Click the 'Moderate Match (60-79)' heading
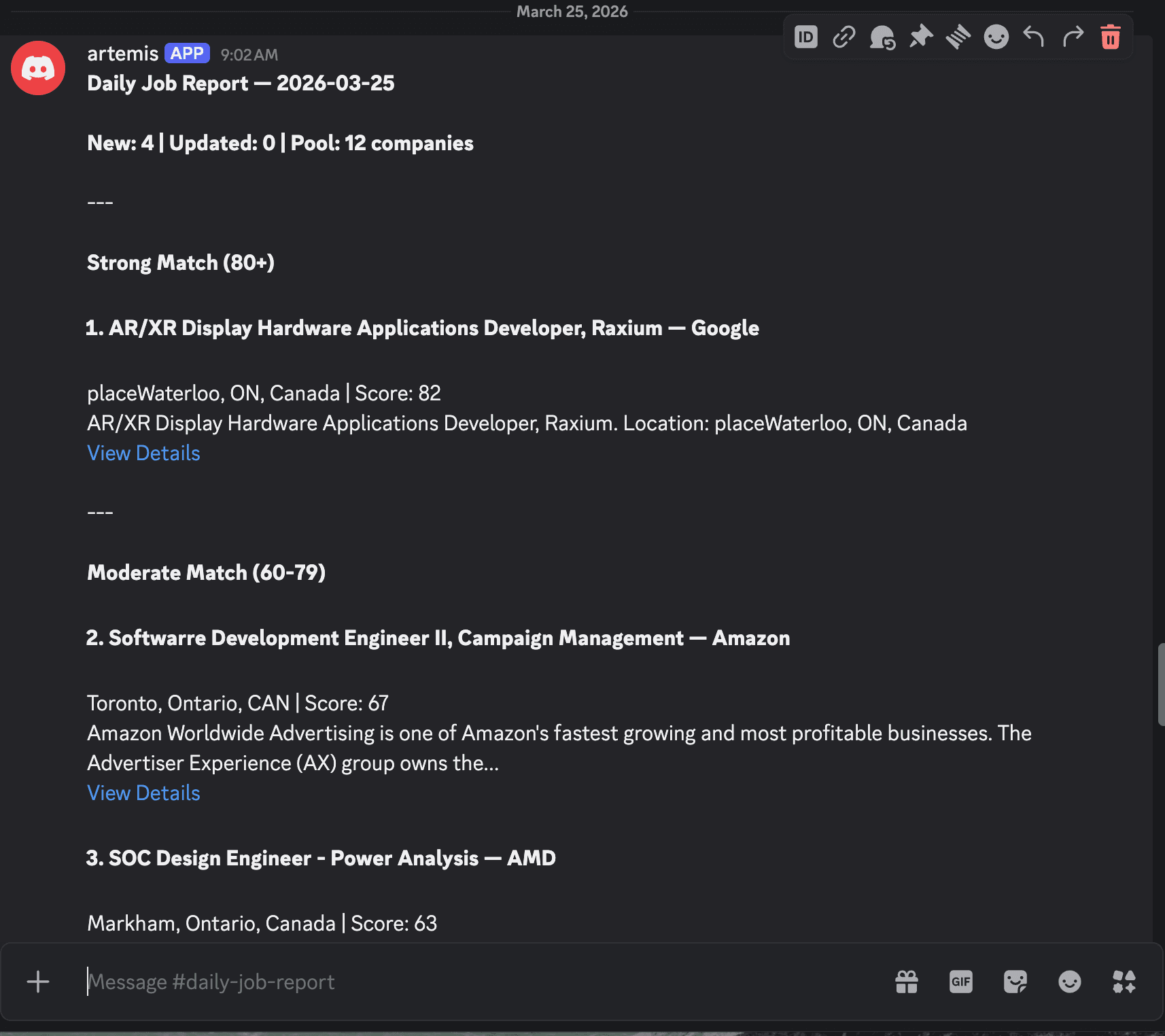The image size is (1165, 1036). [x=207, y=572]
